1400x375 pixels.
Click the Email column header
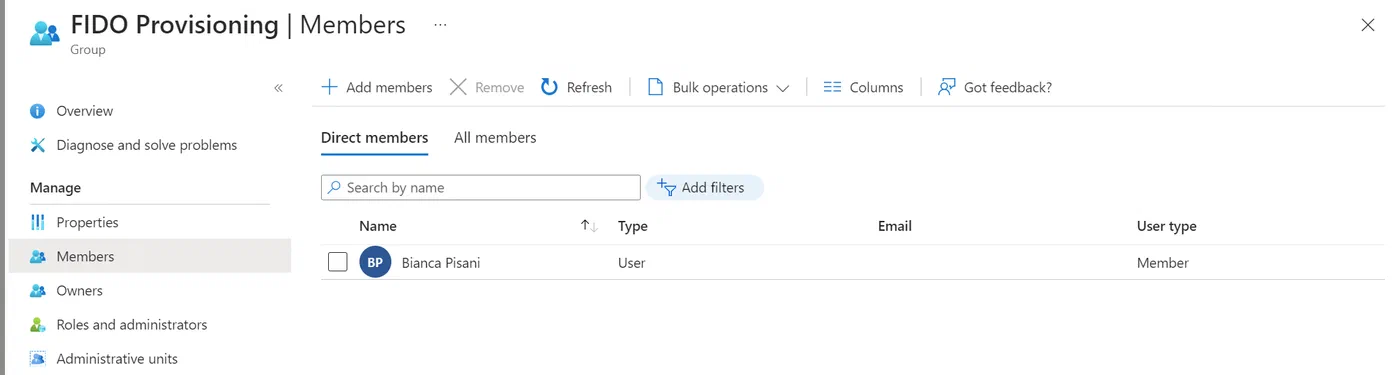pos(895,226)
